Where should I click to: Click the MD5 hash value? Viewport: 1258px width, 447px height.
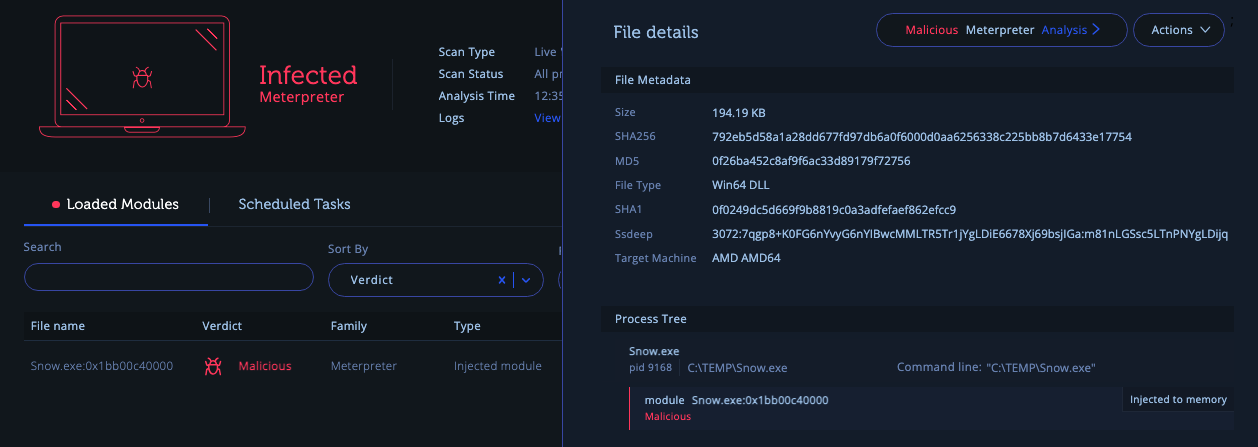point(810,161)
